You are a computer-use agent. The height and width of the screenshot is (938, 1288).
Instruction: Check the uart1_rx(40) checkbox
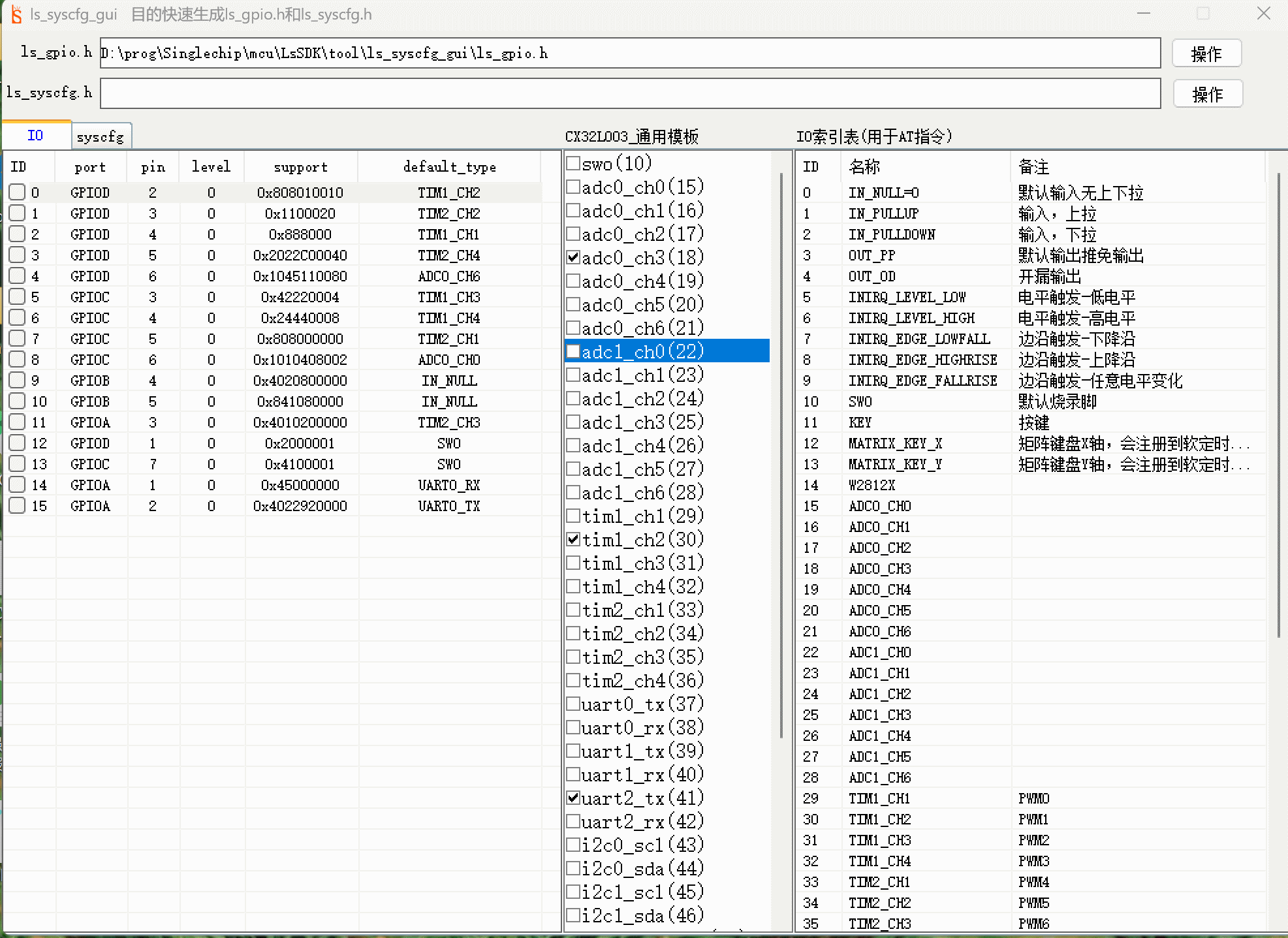(x=573, y=774)
